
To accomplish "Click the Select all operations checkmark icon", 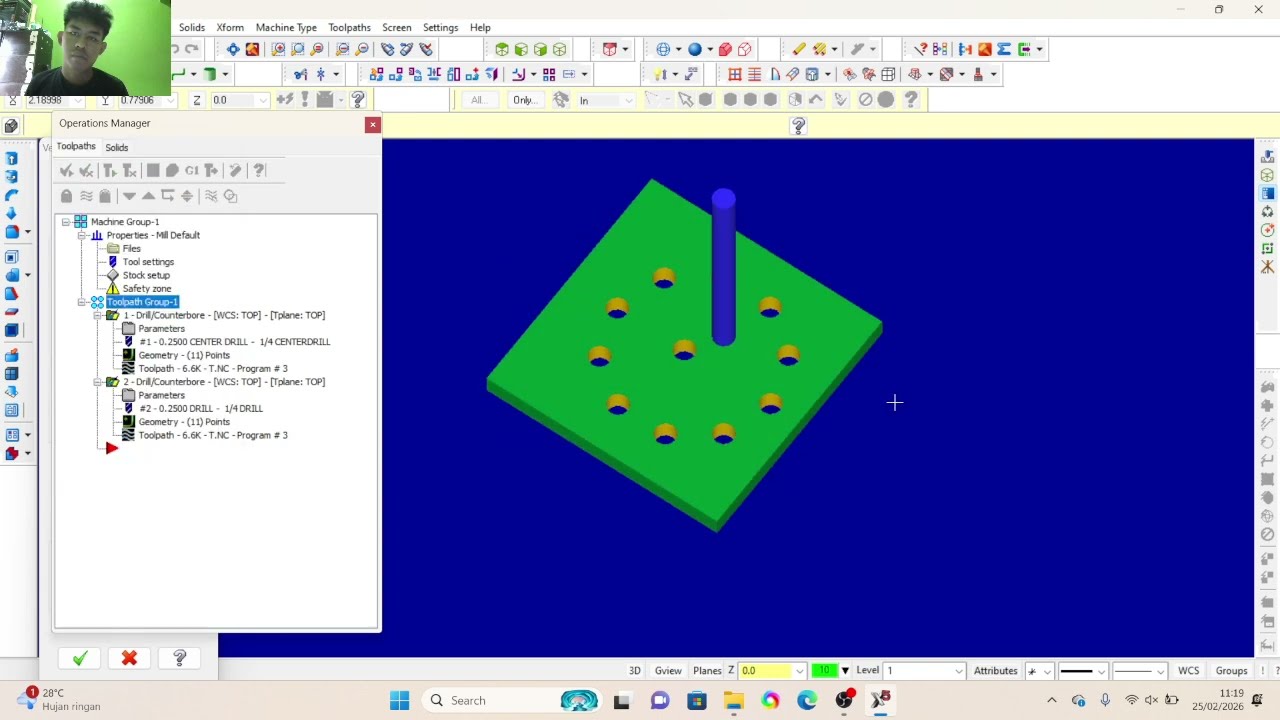I will 66,171.
